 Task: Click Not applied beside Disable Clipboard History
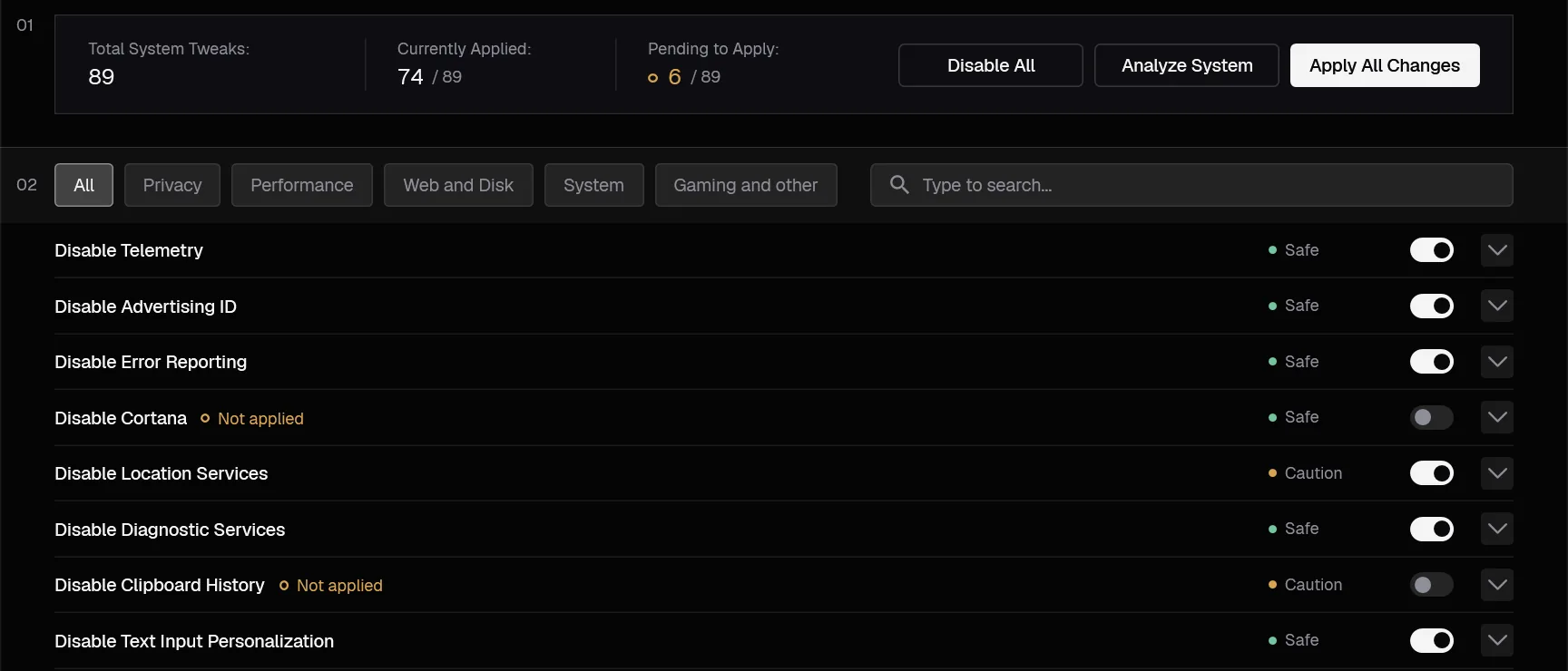pyautogui.click(x=331, y=586)
